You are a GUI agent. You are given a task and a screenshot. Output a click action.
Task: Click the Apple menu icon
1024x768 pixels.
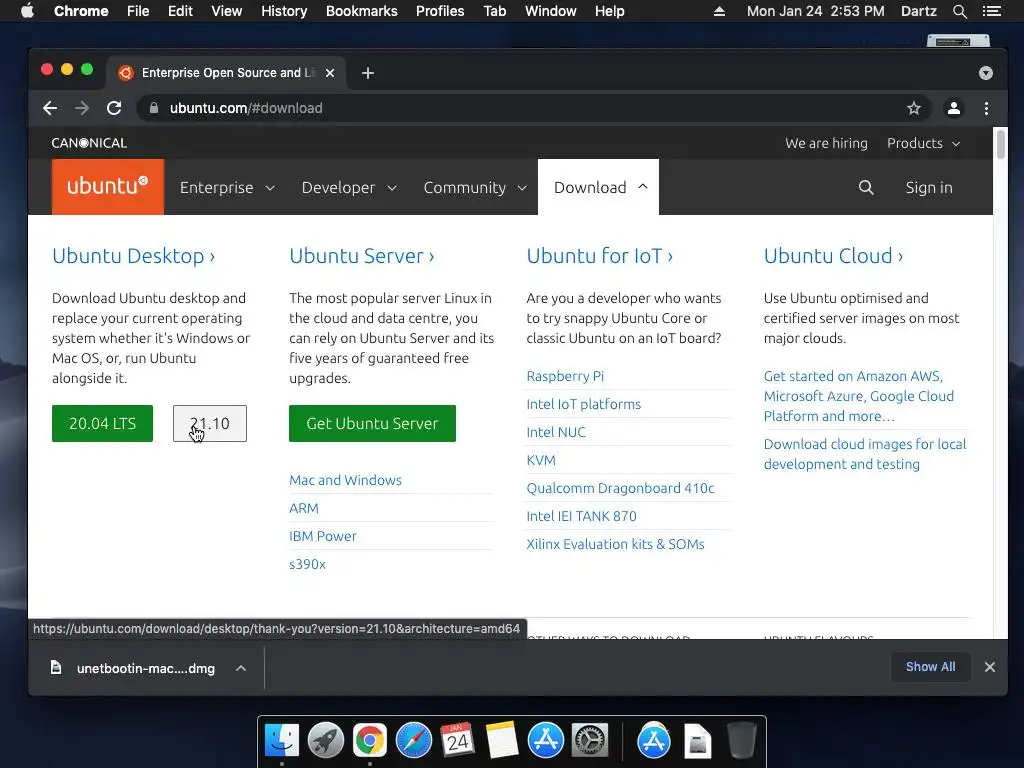[x=27, y=11]
